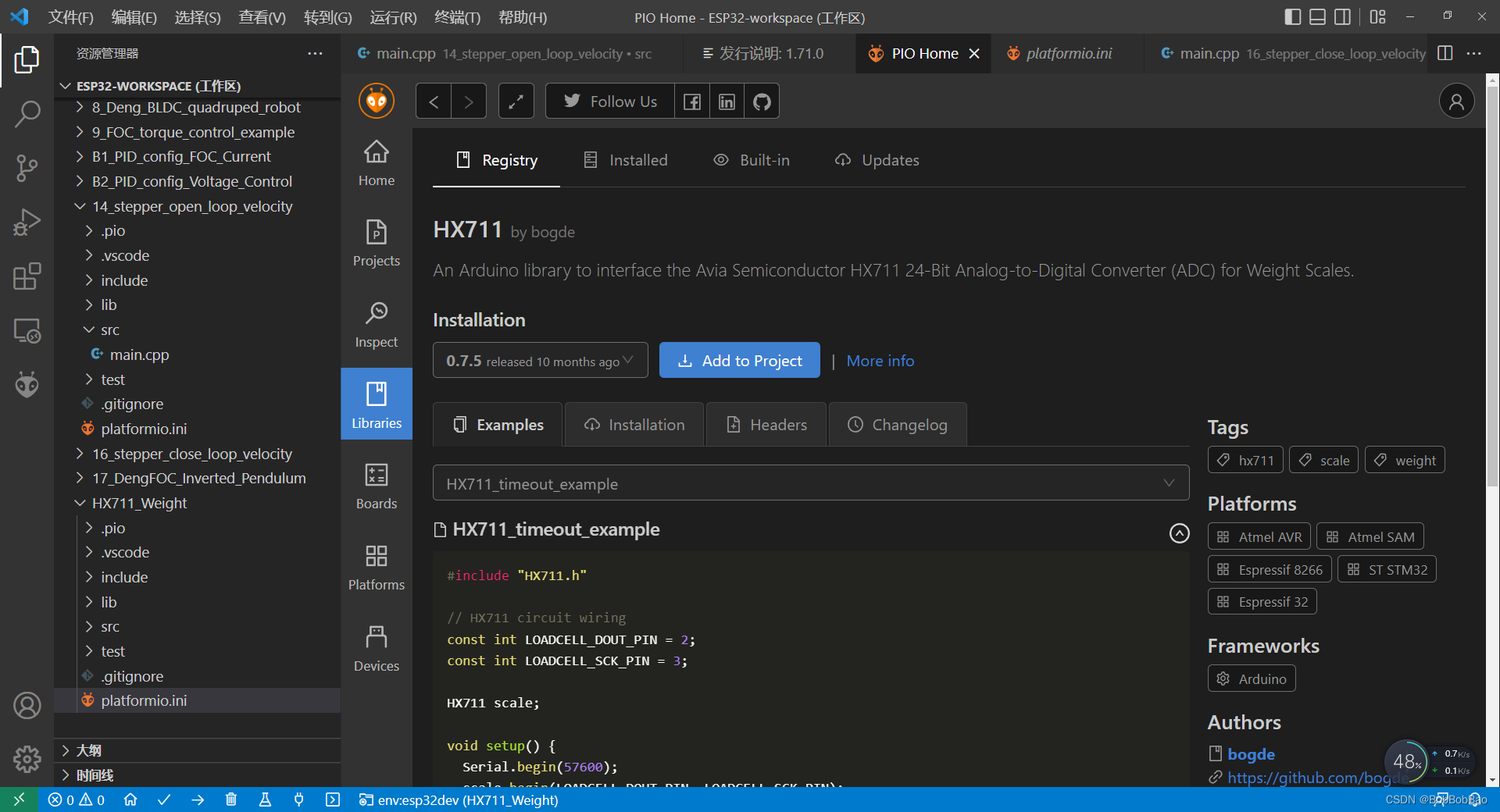Open Manage gear in activity bar
The height and width of the screenshot is (812, 1500).
tap(27, 758)
